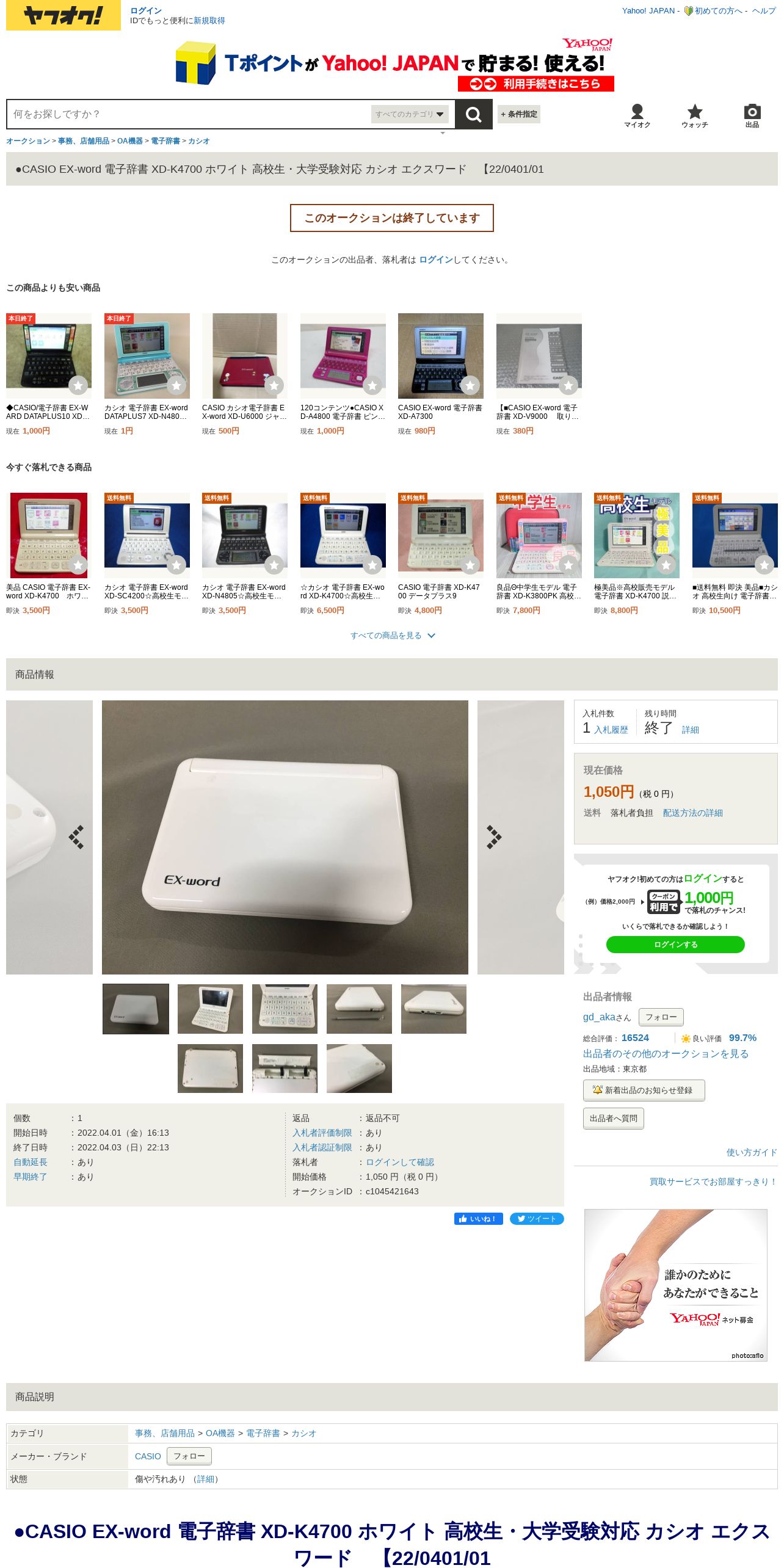Toggle watch star on 1,000円 EX-WARD DATAPLUS10 item
The image size is (784, 1568).
(x=78, y=385)
